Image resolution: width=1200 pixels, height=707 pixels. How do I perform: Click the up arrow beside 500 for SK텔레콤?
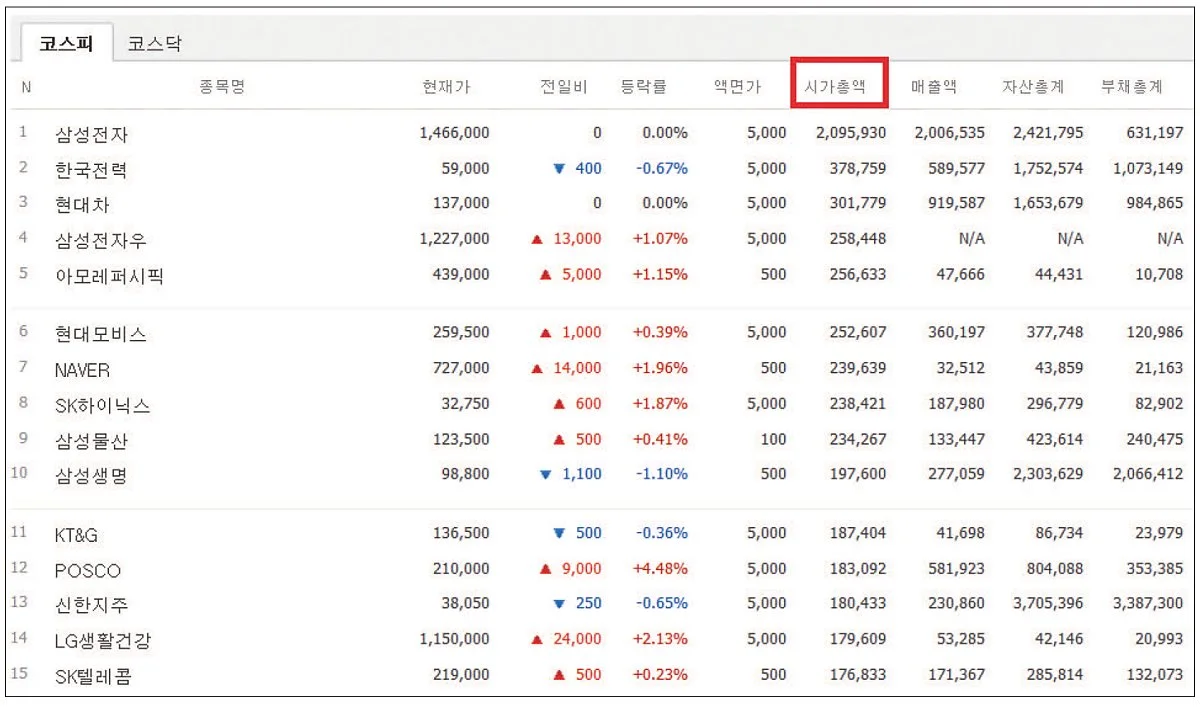coord(559,675)
